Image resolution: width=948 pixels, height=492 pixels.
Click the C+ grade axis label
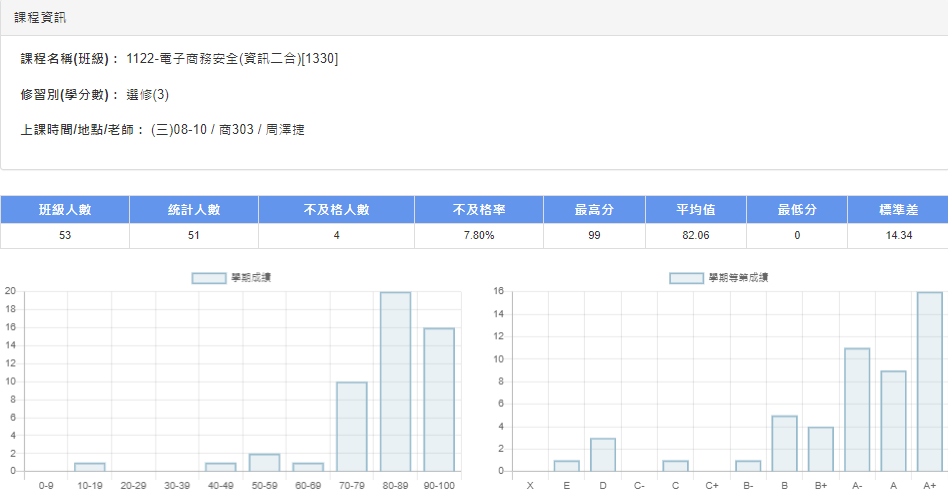712,486
